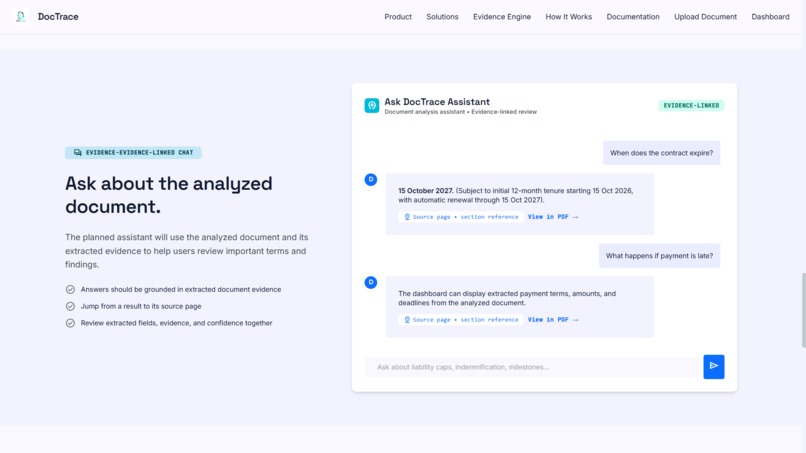
Task: Click 'Document analysis assistant • Evidence-linked review' subtitle
Action: 461,112
